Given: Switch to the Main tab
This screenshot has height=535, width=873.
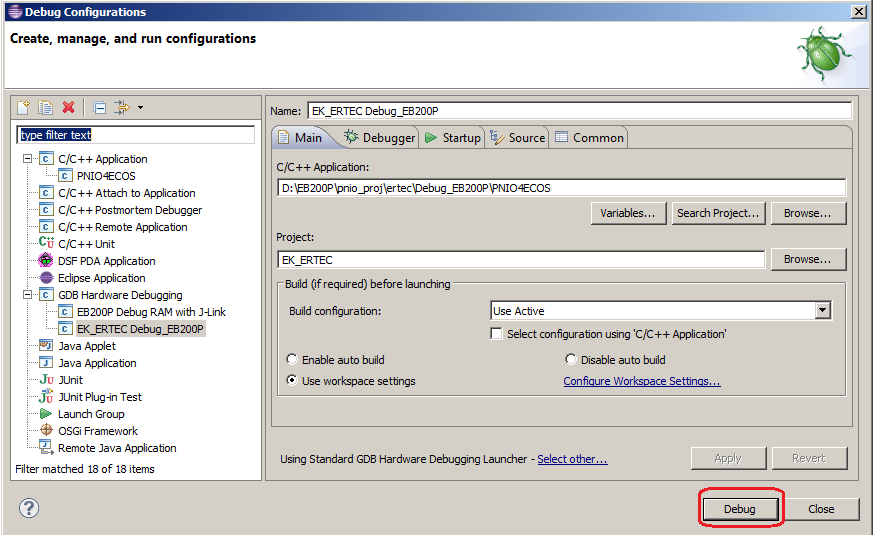Looking at the screenshot, I should 301,138.
